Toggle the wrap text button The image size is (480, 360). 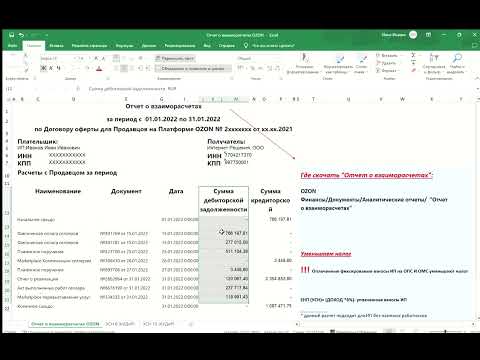pos(175,59)
